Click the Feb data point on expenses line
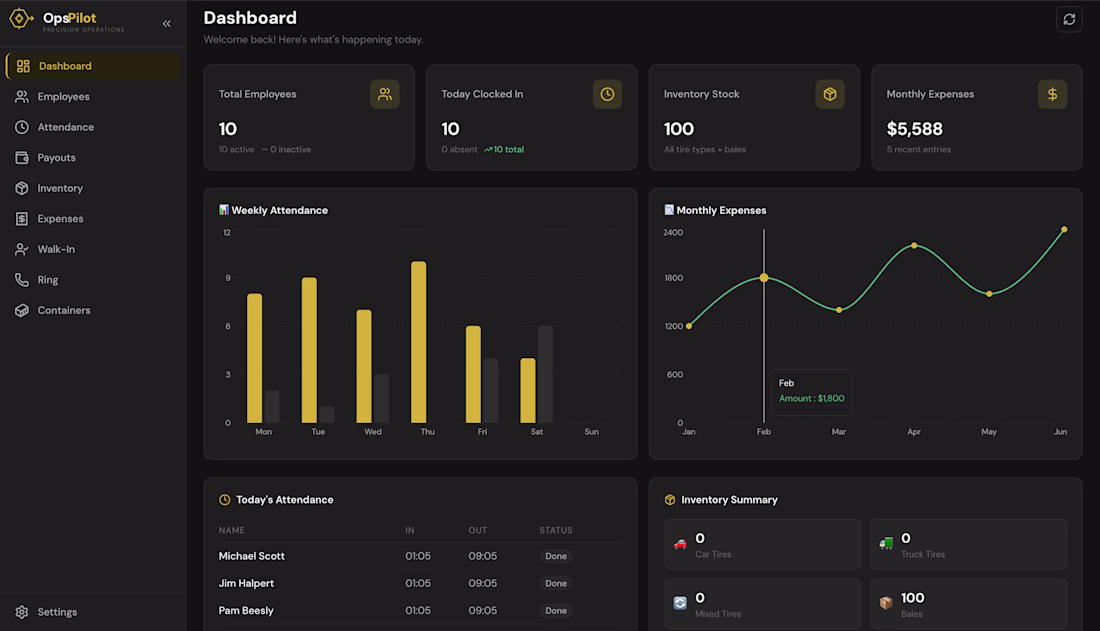 (764, 278)
